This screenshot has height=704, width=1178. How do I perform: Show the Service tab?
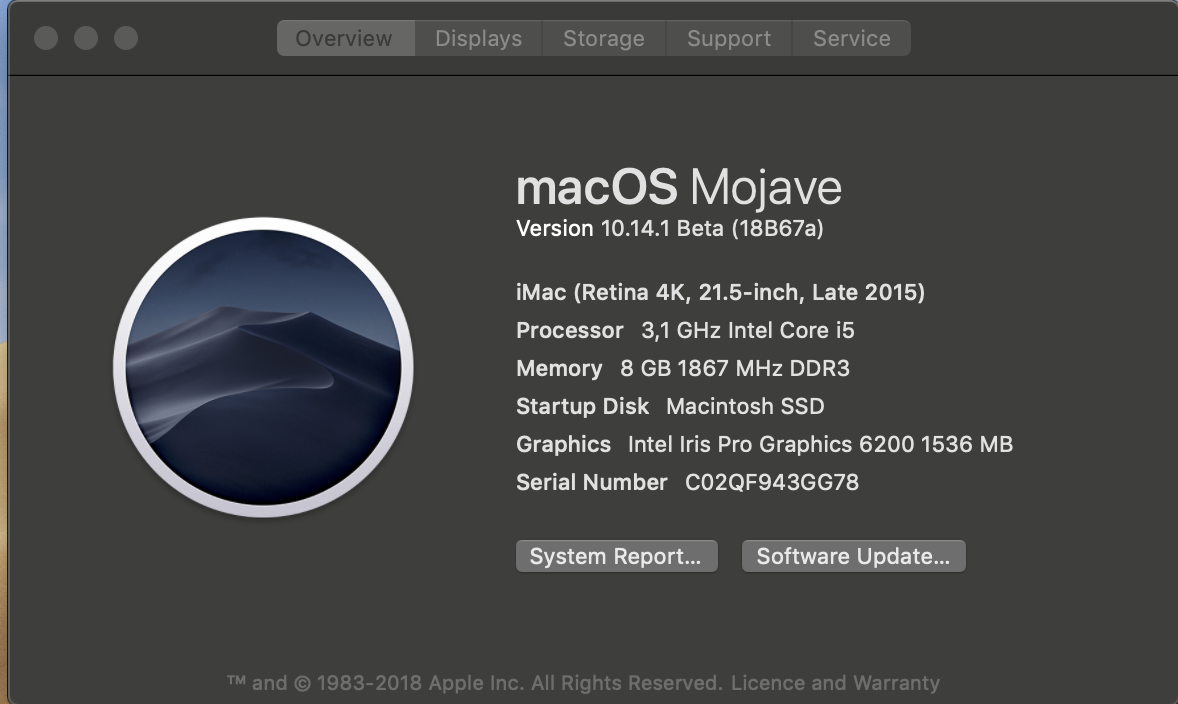click(x=851, y=39)
